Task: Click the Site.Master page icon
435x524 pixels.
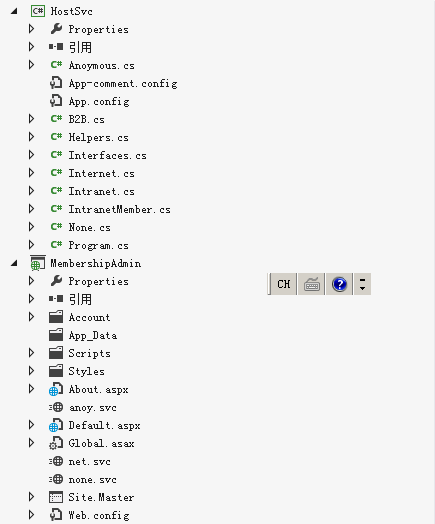Action: click(x=56, y=497)
